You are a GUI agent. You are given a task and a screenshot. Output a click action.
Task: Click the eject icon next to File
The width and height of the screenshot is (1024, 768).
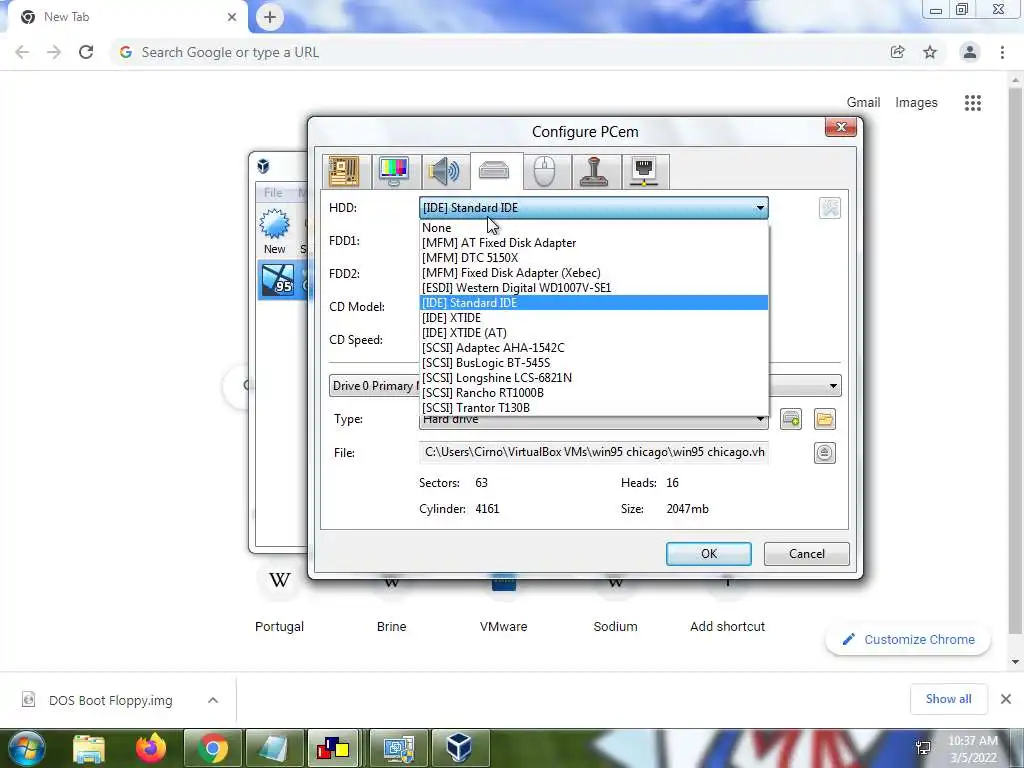pyautogui.click(x=825, y=453)
